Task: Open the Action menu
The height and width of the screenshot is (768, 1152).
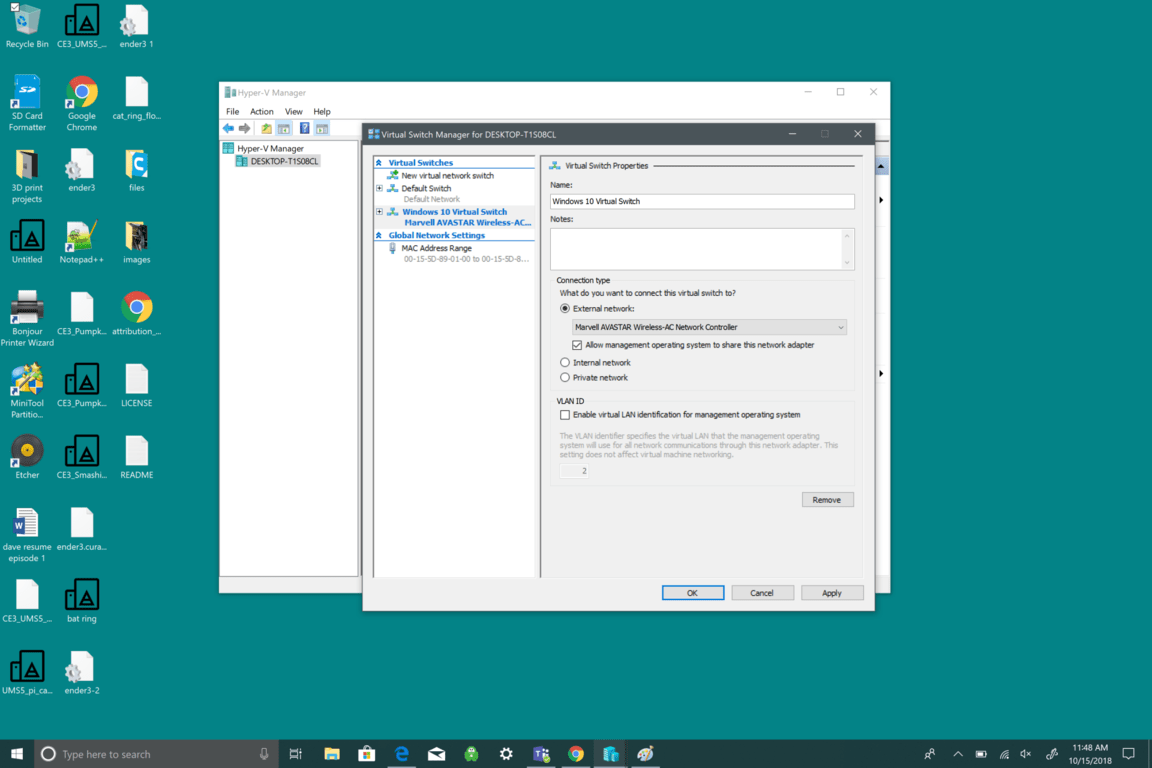Action: pos(261,112)
